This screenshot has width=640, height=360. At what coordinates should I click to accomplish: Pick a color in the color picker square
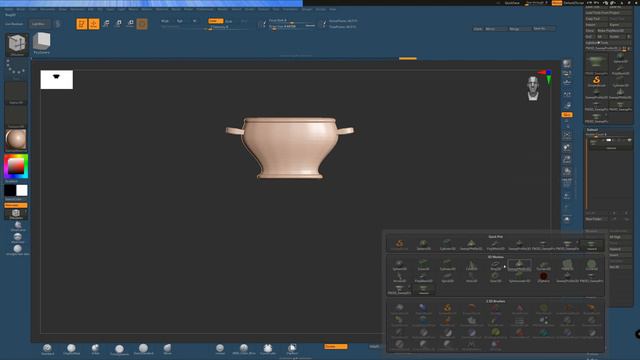(16, 167)
